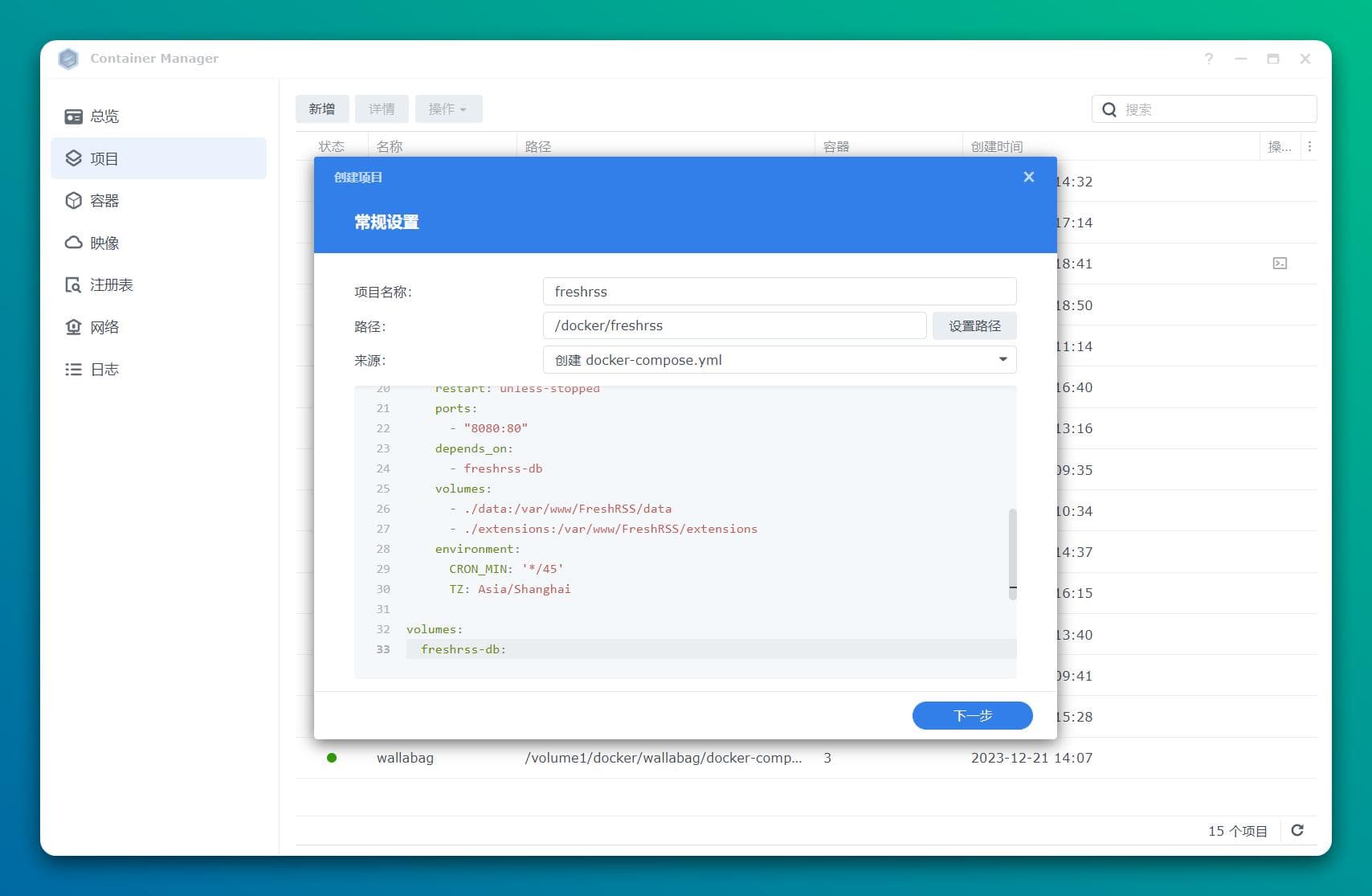Open terminal icon in the 18:41 row
The image size is (1372, 896).
coord(1280,264)
